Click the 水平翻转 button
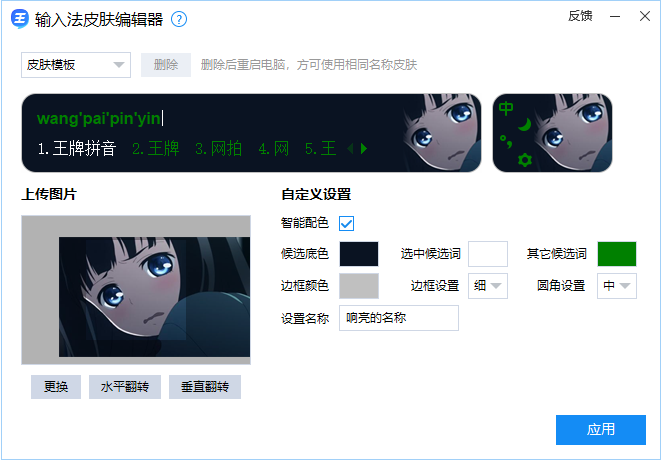This screenshot has width=661, height=460. click(125, 387)
